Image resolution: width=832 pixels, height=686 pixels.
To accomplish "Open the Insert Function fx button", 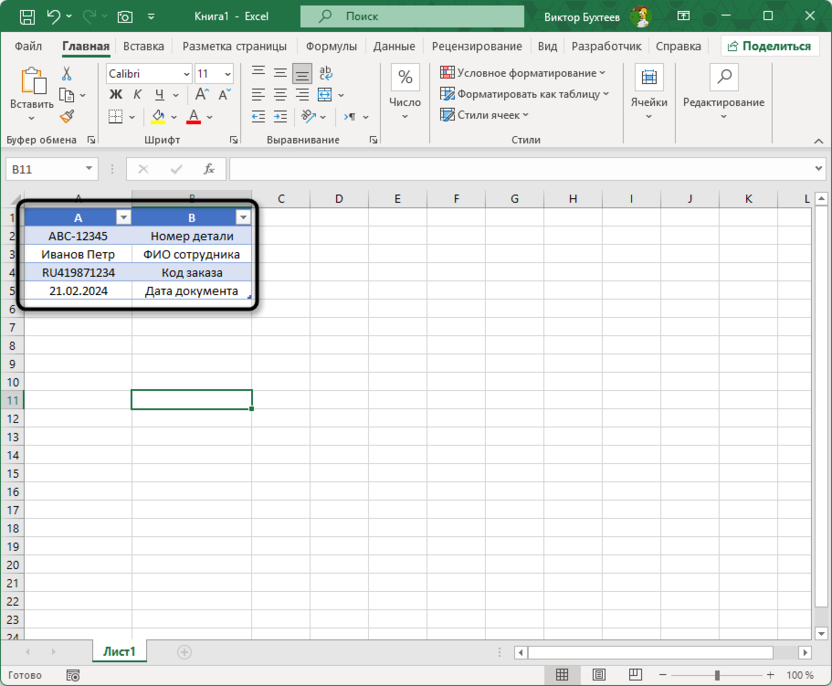I will [x=209, y=169].
